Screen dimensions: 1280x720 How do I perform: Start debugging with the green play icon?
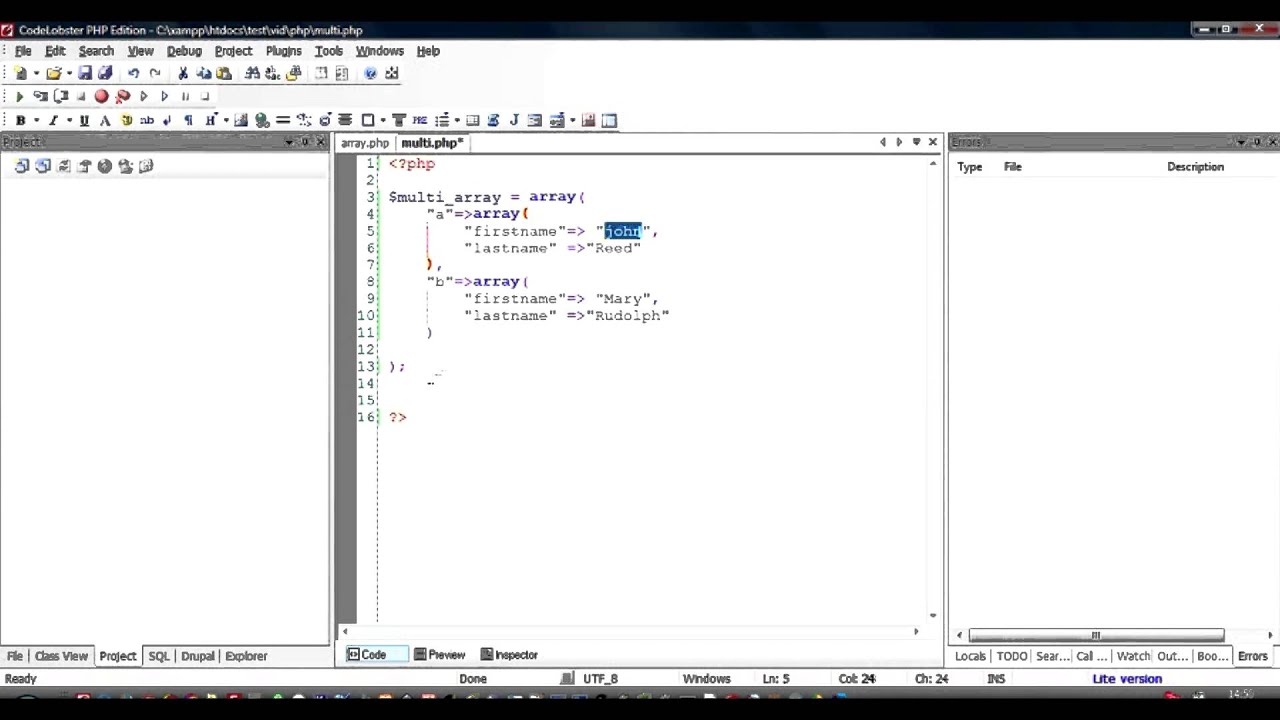(x=19, y=96)
